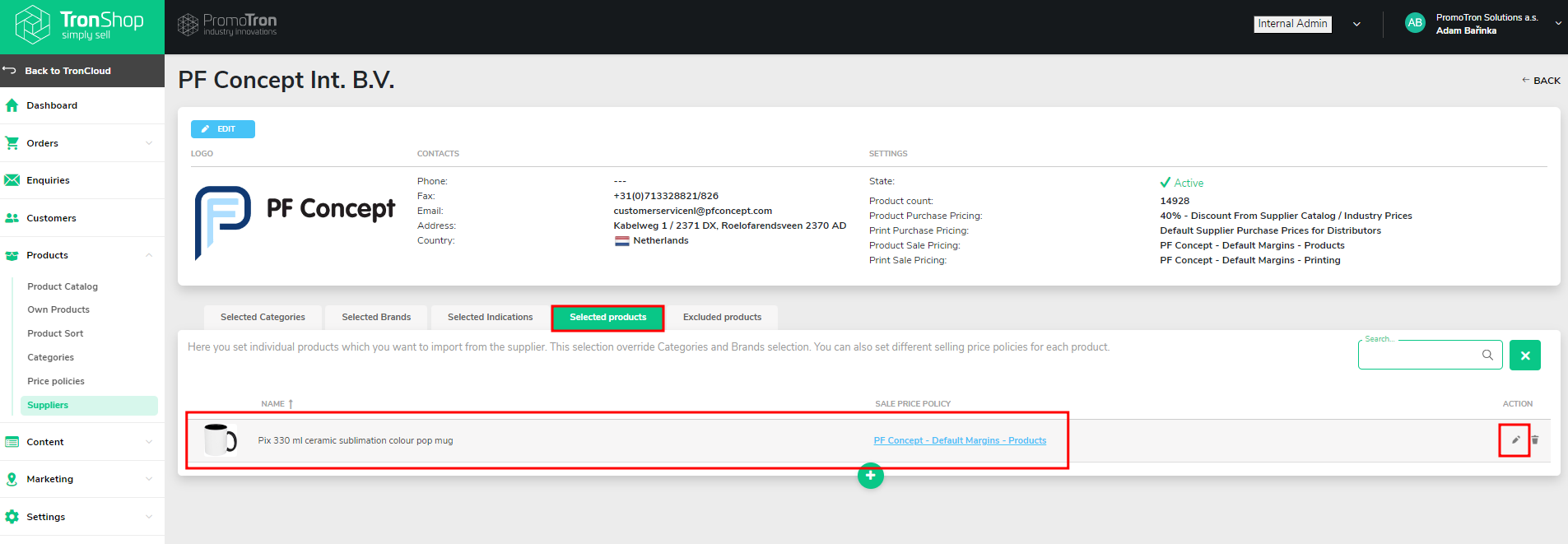The width and height of the screenshot is (1568, 544).
Task: Click the Back to TronCloud arrow icon
Action: tap(10, 71)
